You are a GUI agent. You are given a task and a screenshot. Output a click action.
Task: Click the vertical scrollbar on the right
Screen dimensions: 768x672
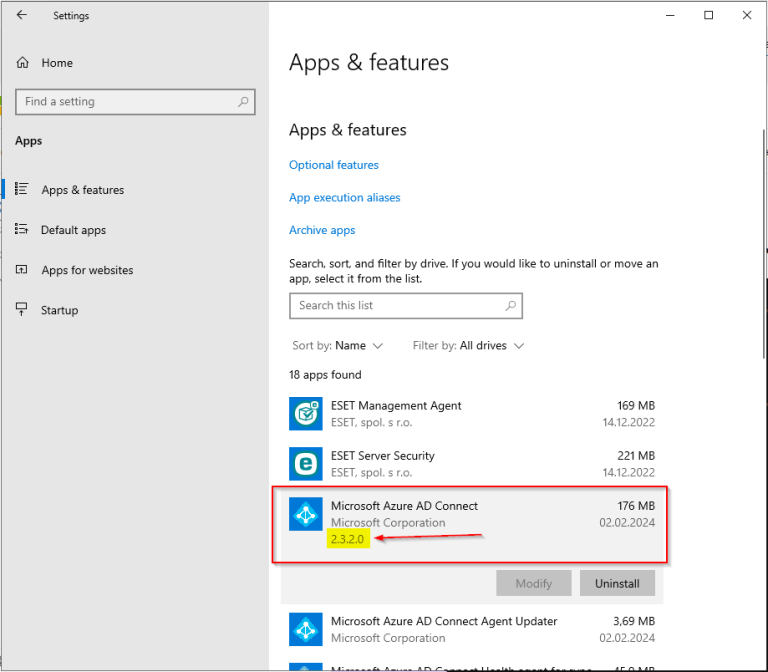tap(764, 245)
